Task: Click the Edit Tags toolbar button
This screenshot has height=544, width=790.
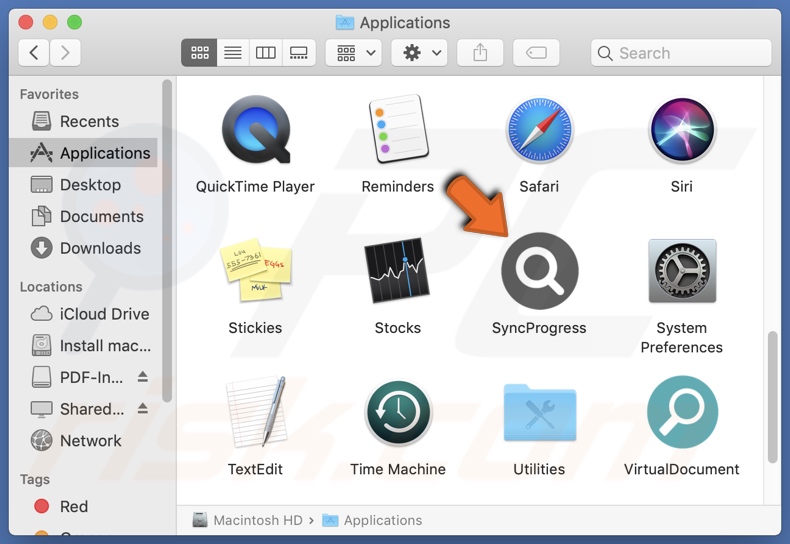Action: [536, 52]
